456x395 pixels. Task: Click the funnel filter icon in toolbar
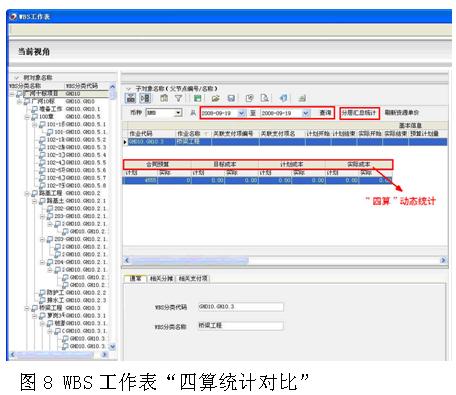179,98
